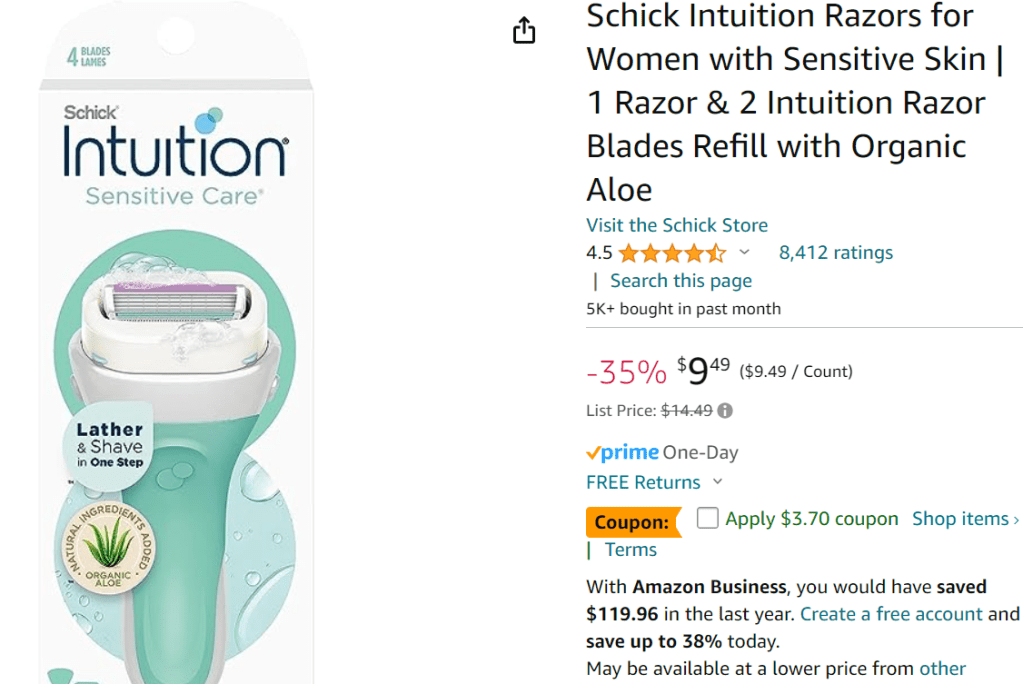The image size is (1023, 684).
Task: Click the FREE Returns text link
Action: coord(643,482)
